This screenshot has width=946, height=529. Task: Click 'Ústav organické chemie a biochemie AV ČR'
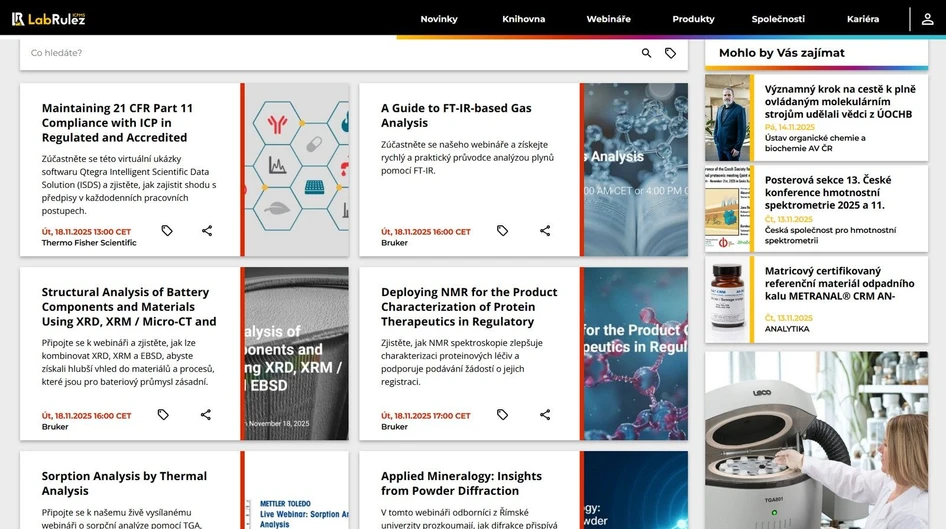(815, 143)
